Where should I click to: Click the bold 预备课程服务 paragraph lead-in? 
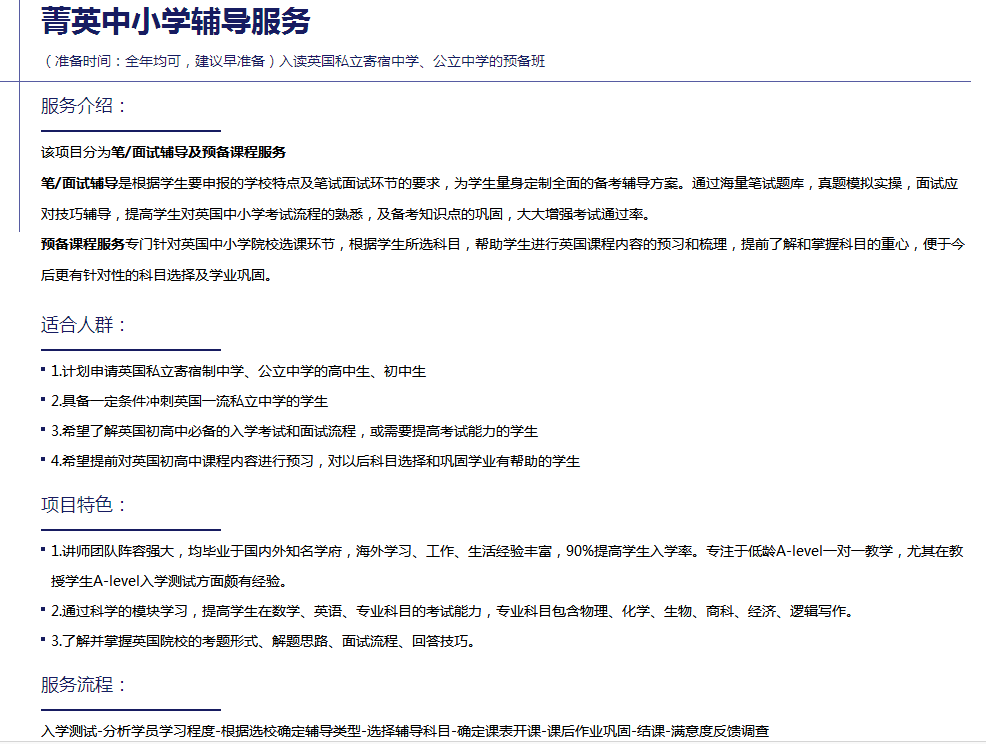coord(83,244)
